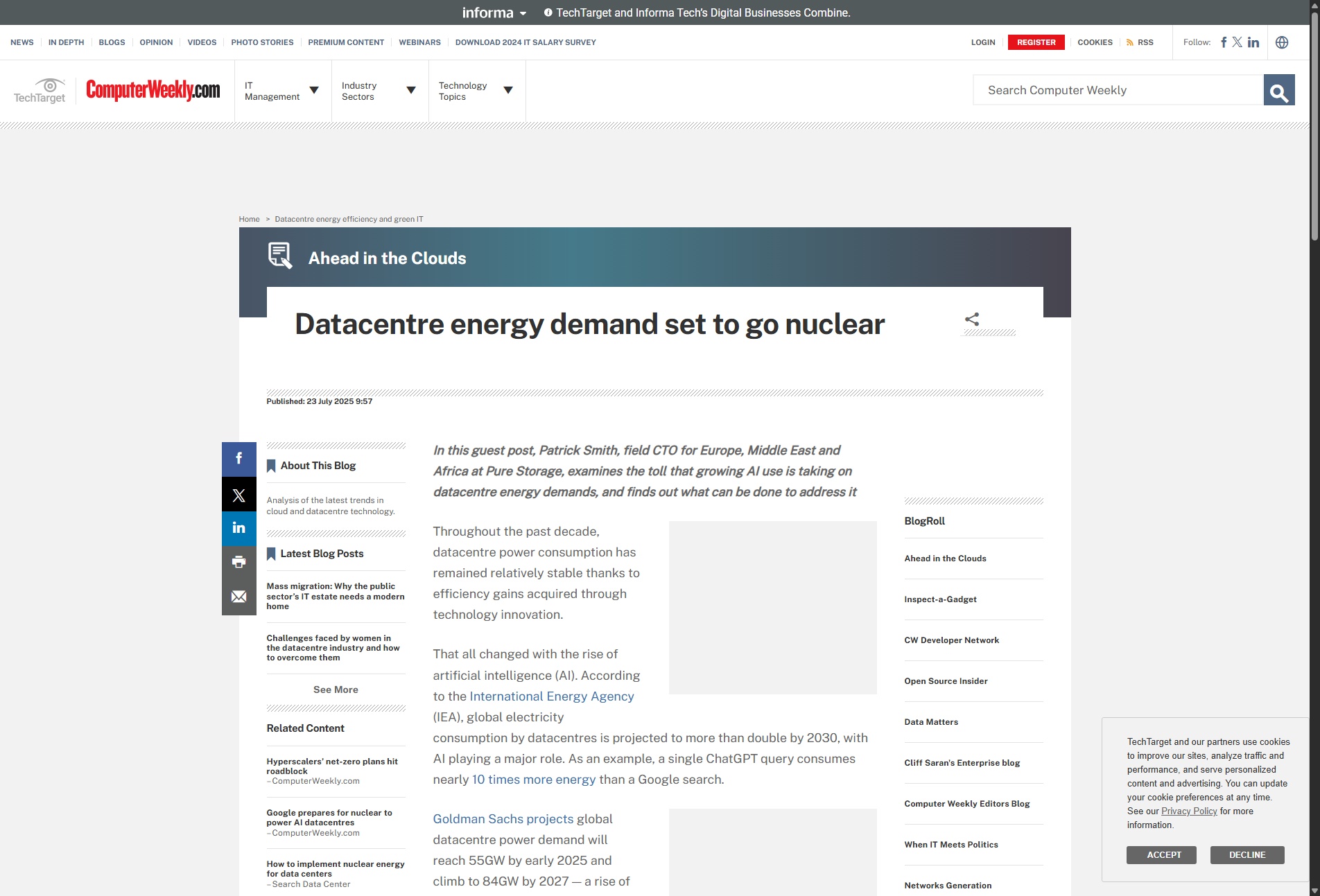Follow on LinkedIn in header
The image size is (1320, 896).
pos(1253,42)
